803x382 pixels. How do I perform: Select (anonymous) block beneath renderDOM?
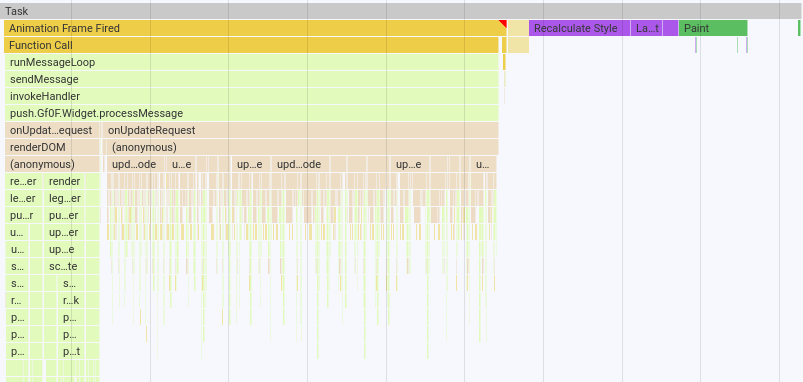(x=52, y=164)
